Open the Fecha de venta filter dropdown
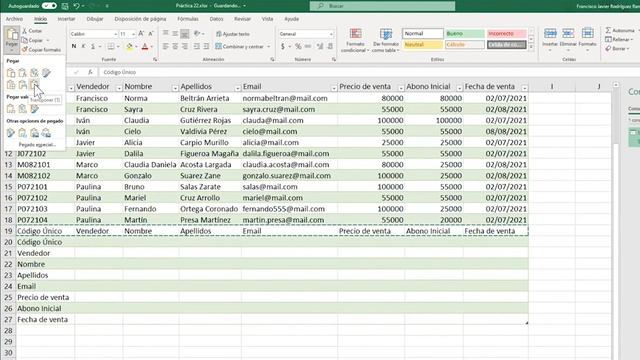640x360 pixels. pyautogui.click(x=524, y=87)
